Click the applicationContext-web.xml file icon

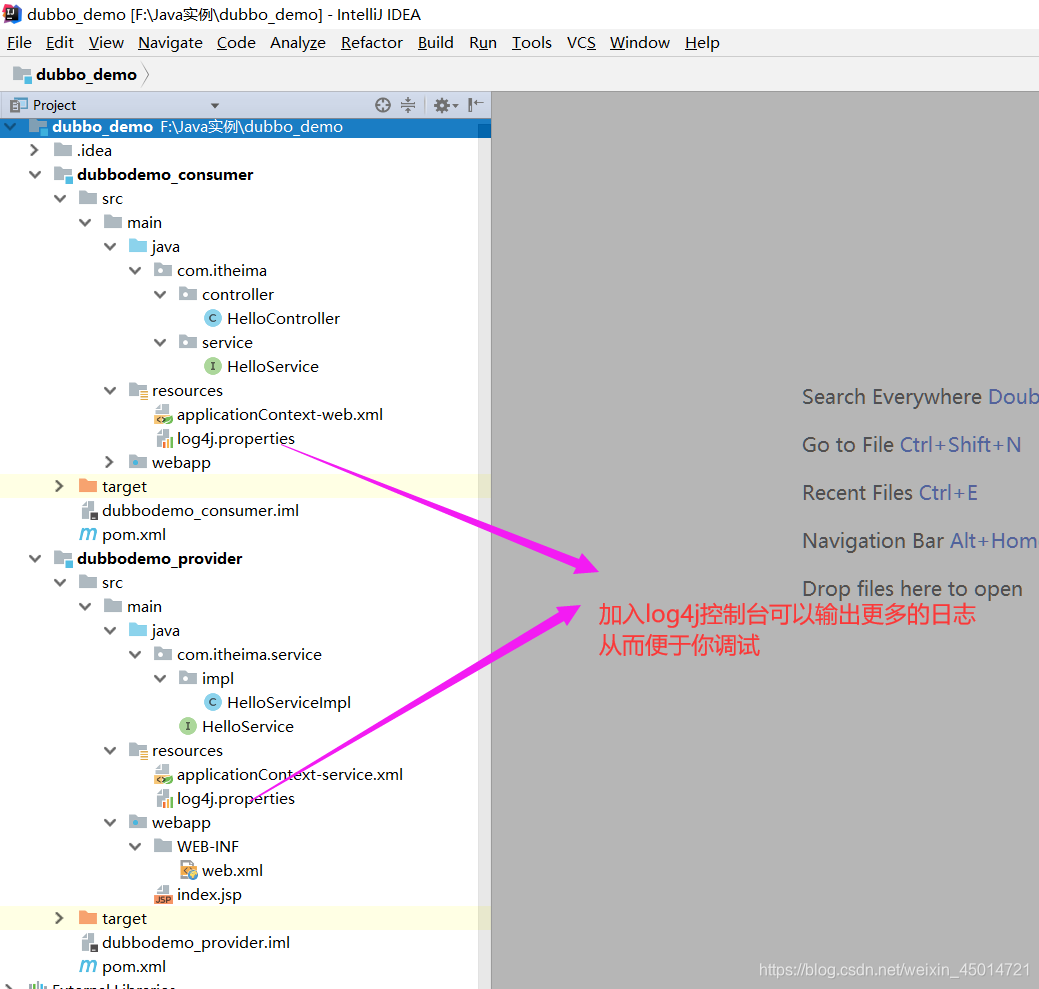click(163, 415)
